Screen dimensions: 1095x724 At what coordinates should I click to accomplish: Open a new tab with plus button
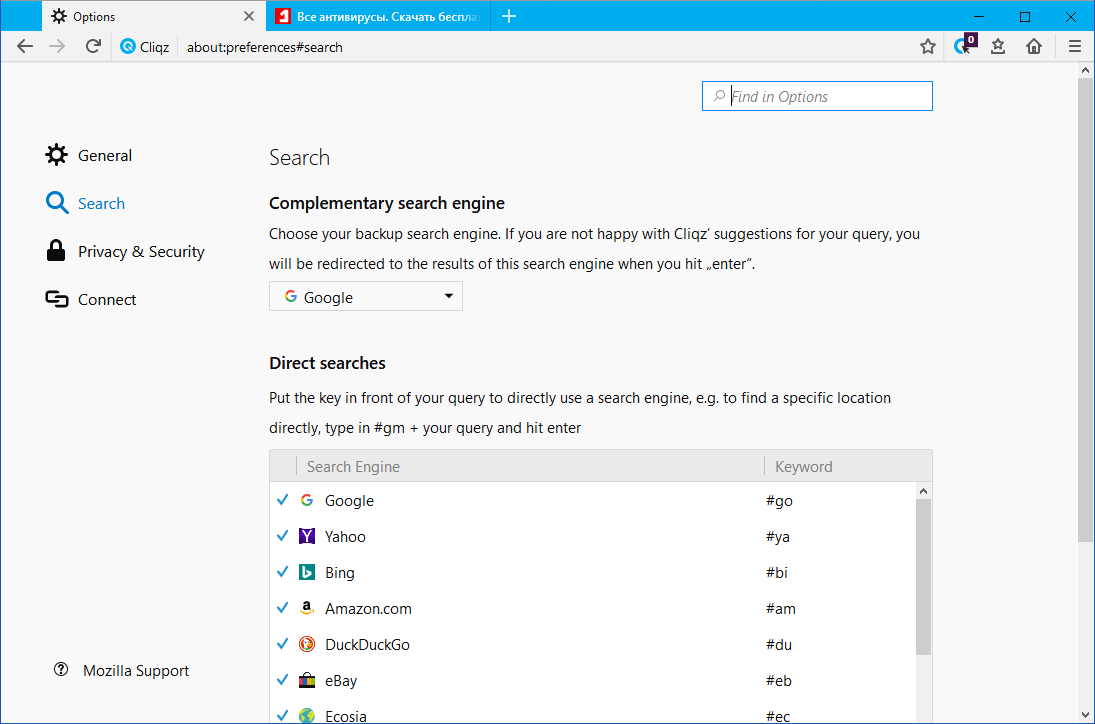point(509,16)
